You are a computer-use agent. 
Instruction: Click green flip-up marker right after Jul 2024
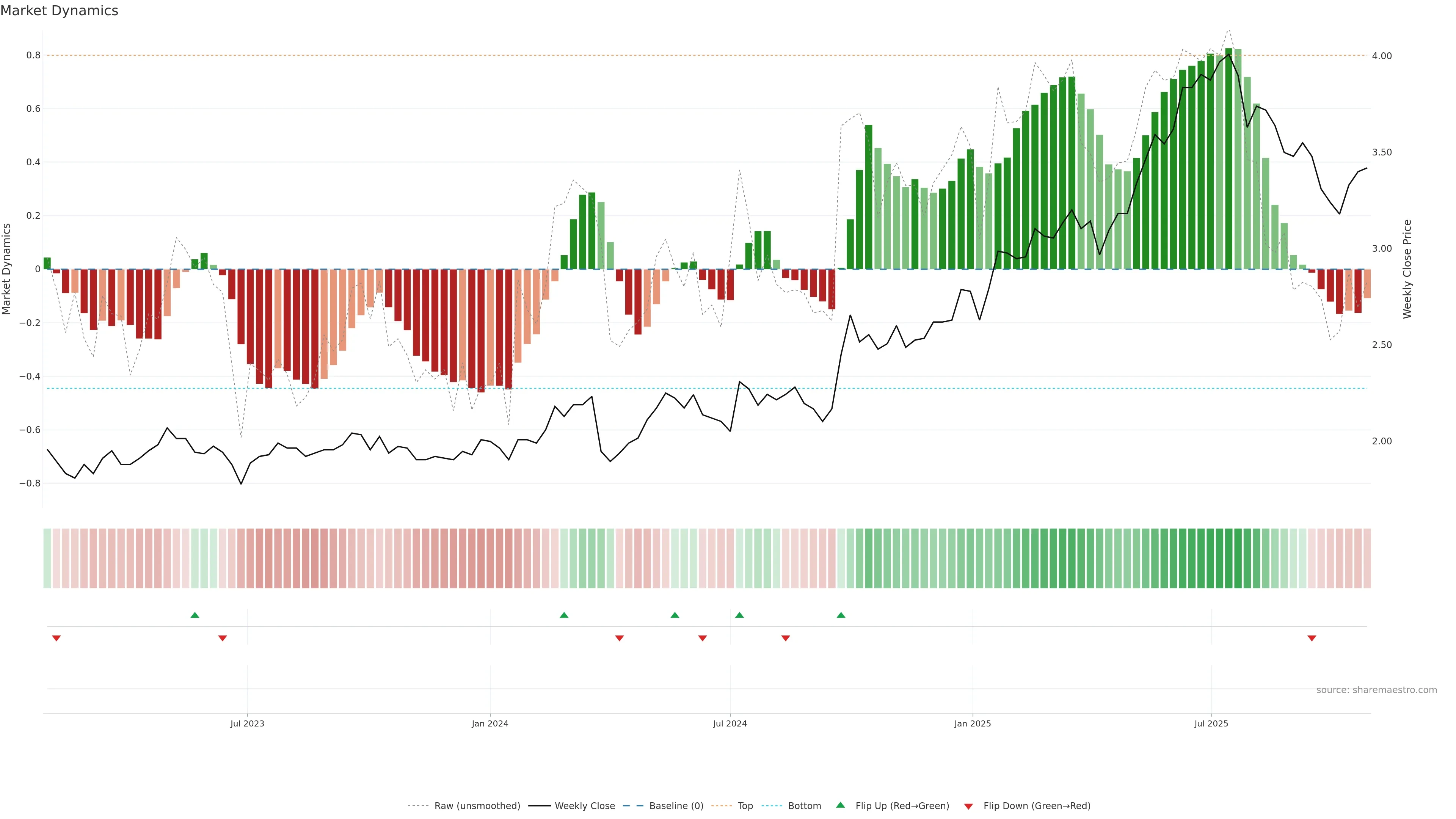pyautogui.click(x=739, y=615)
